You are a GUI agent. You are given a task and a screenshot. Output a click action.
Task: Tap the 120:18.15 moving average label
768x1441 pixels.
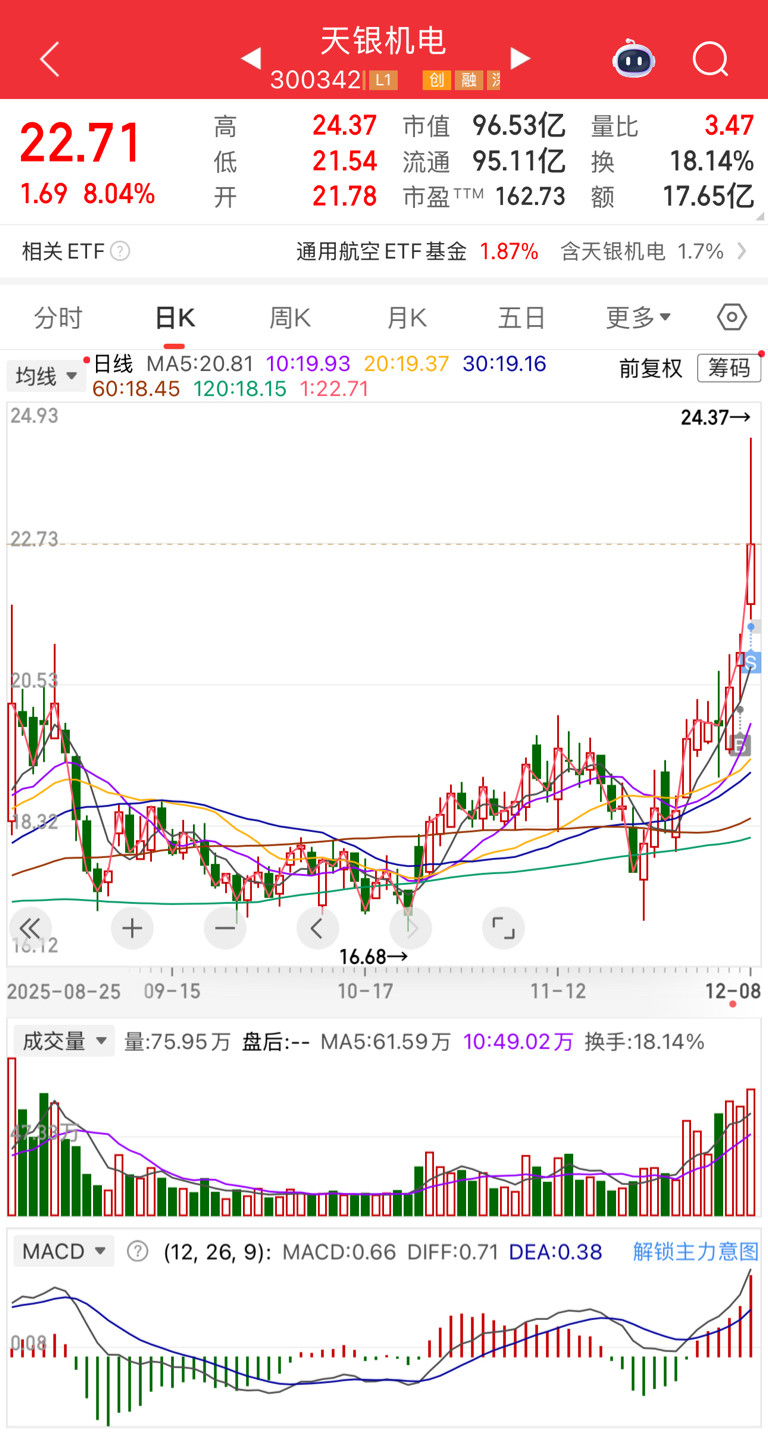(238, 388)
